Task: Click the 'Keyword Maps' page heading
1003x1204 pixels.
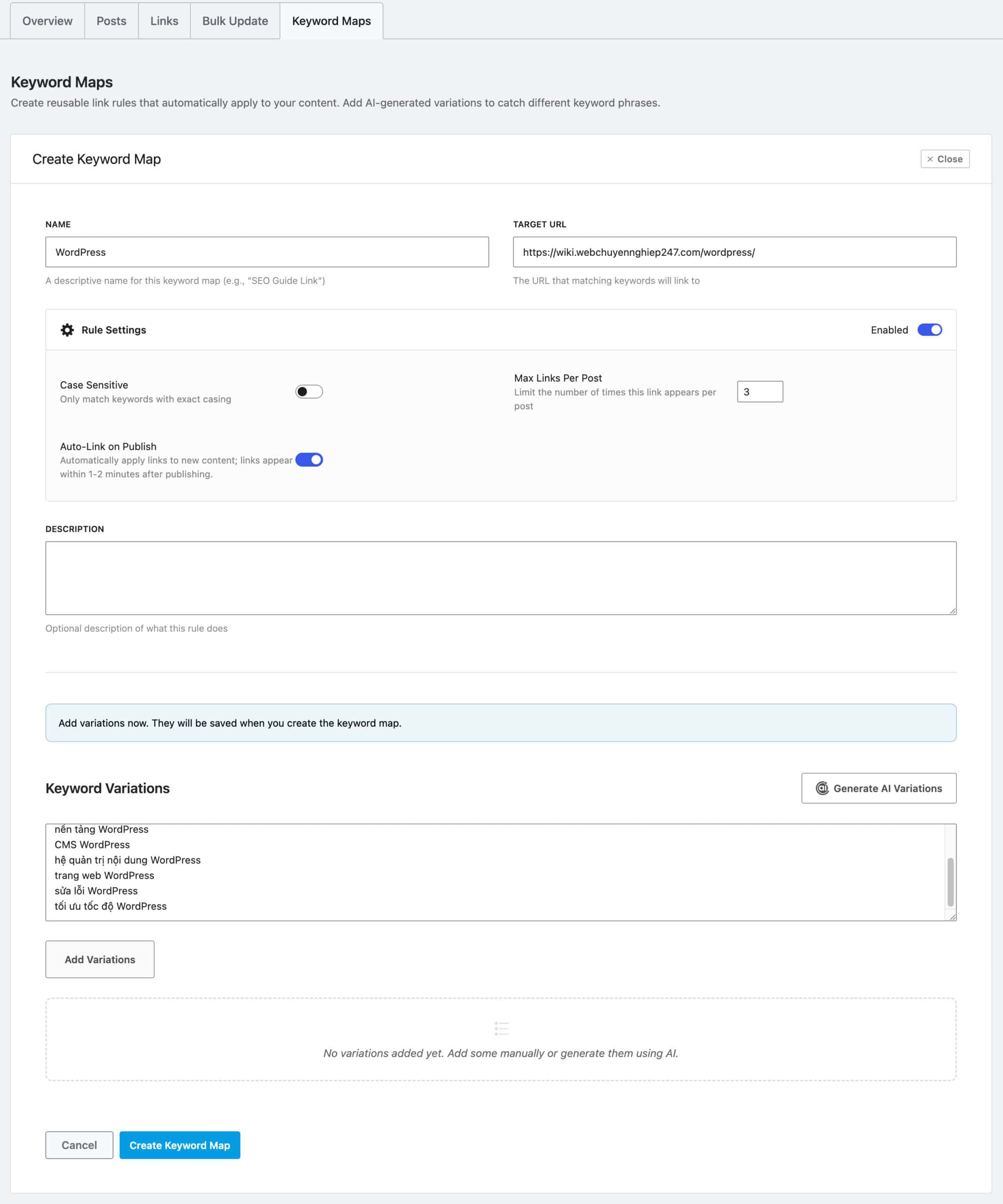Action: point(62,82)
